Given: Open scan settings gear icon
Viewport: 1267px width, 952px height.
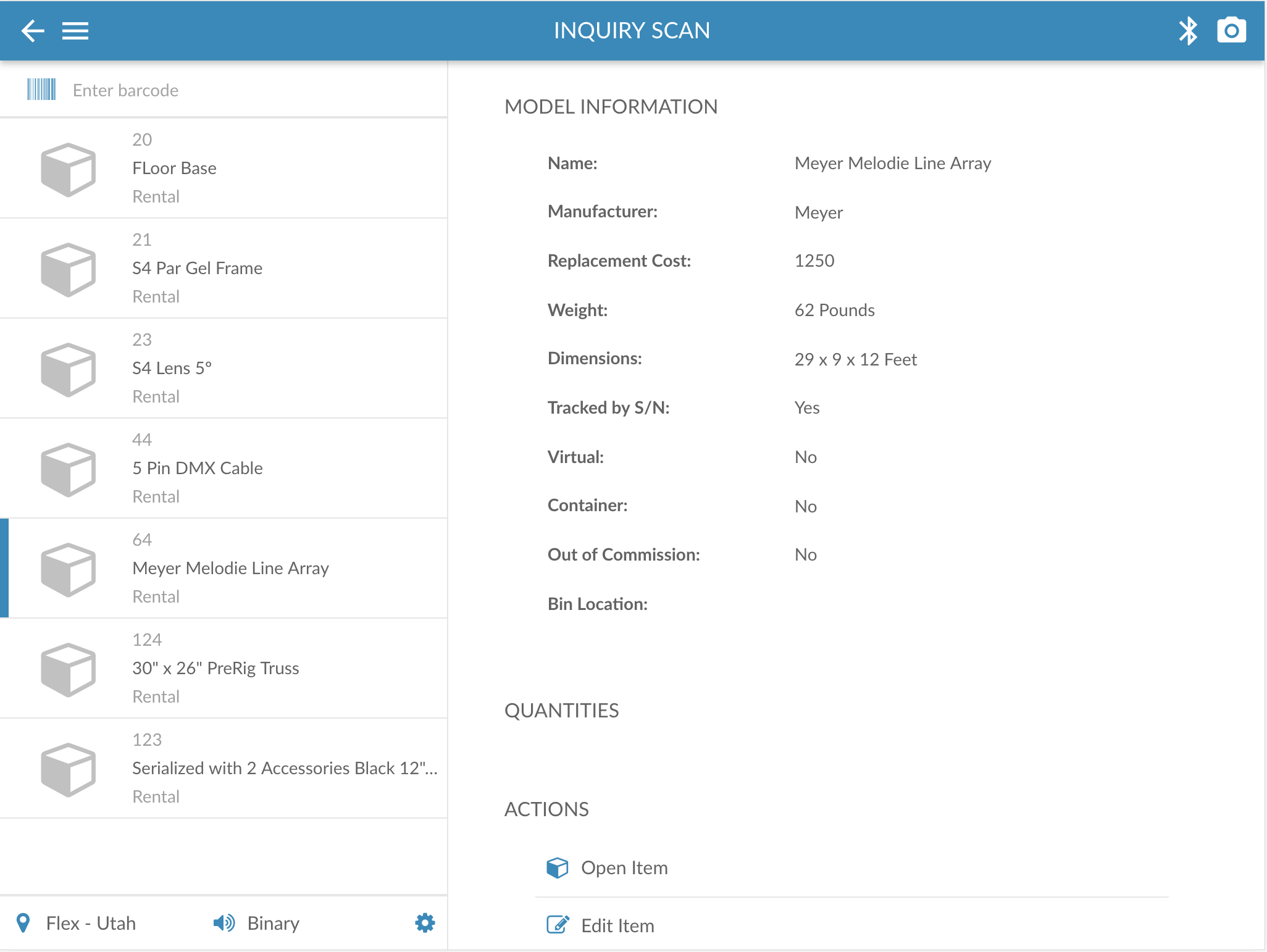Looking at the screenshot, I should (425, 923).
